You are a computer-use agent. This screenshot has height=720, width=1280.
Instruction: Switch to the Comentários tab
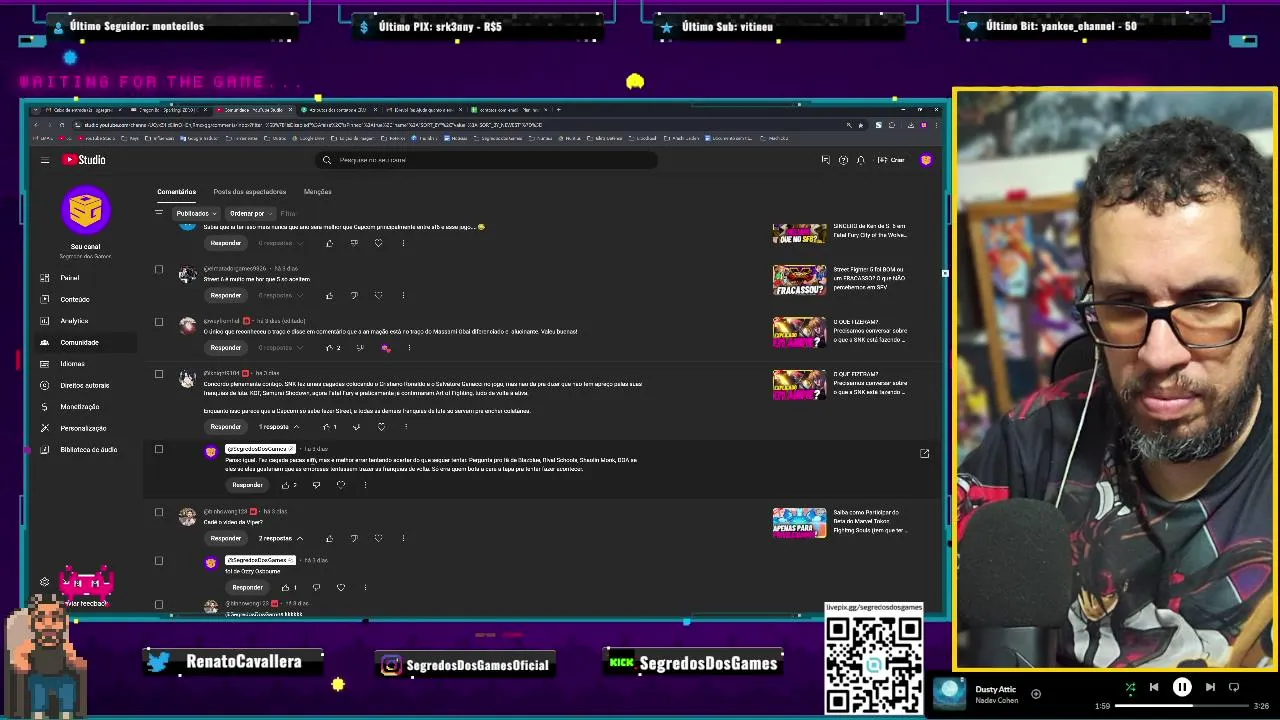pyautogui.click(x=176, y=192)
